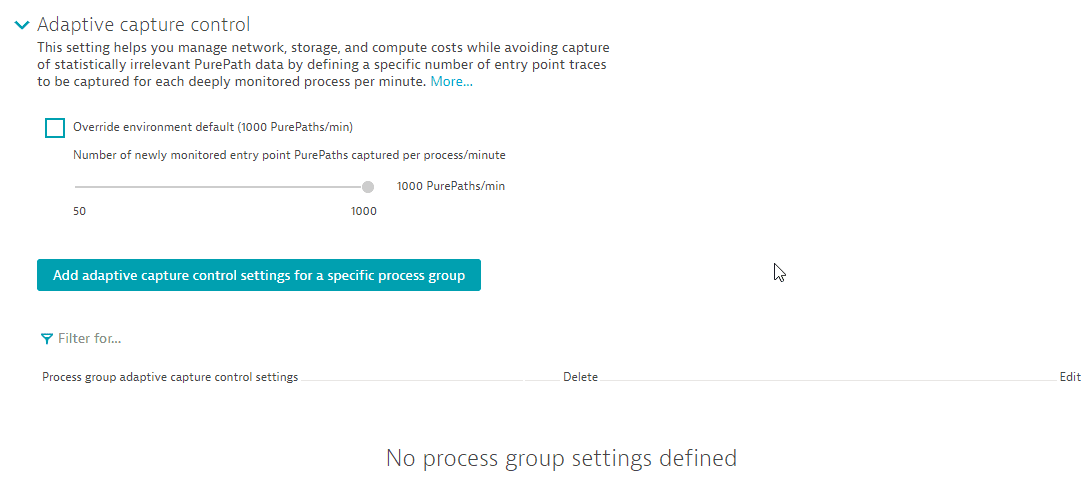Click the 'No process group settings defined' message
Image resolution: width=1092 pixels, height=484 pixels.
click(x=561, y=458)
